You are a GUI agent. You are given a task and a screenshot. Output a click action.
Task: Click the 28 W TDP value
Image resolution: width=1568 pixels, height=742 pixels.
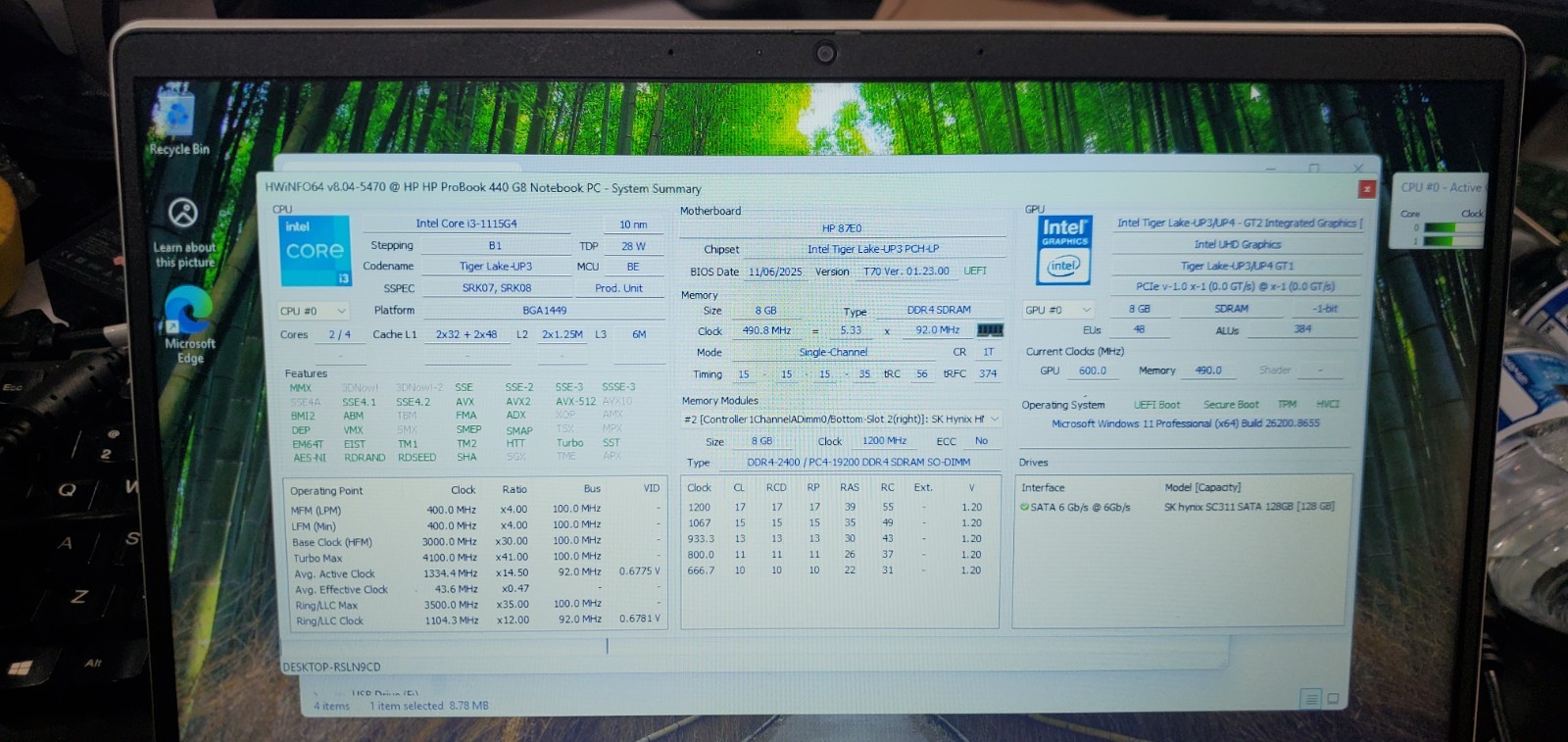[x=633, y=246]
